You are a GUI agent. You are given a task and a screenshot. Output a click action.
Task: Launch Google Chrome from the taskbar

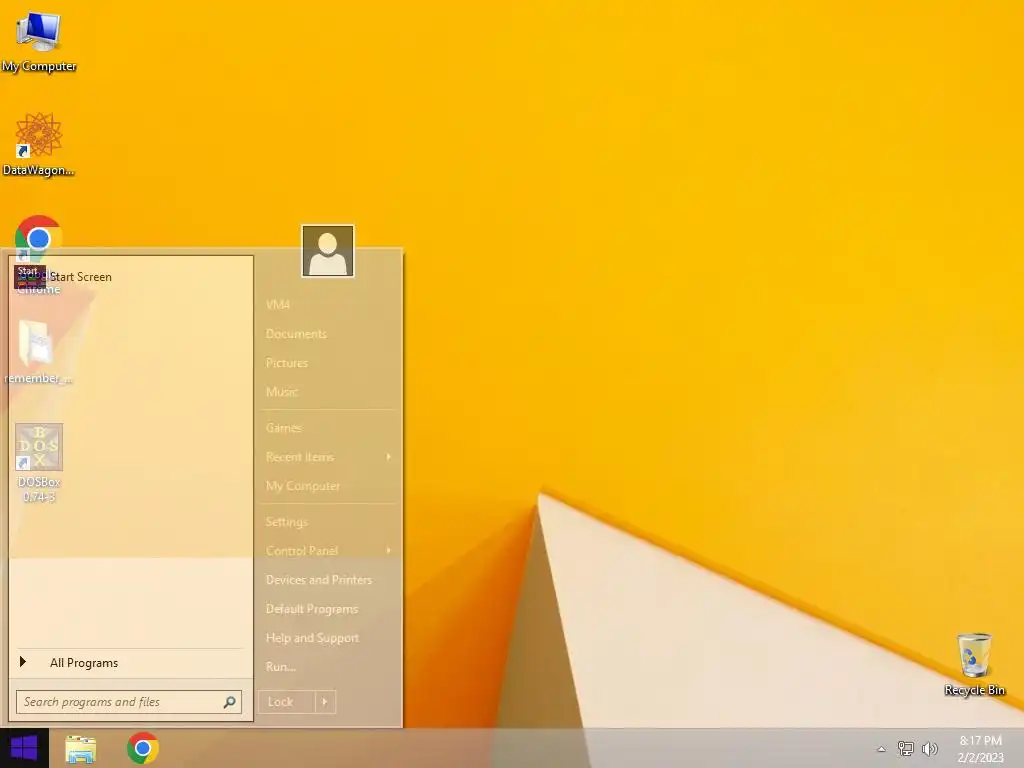pos(142,748)
